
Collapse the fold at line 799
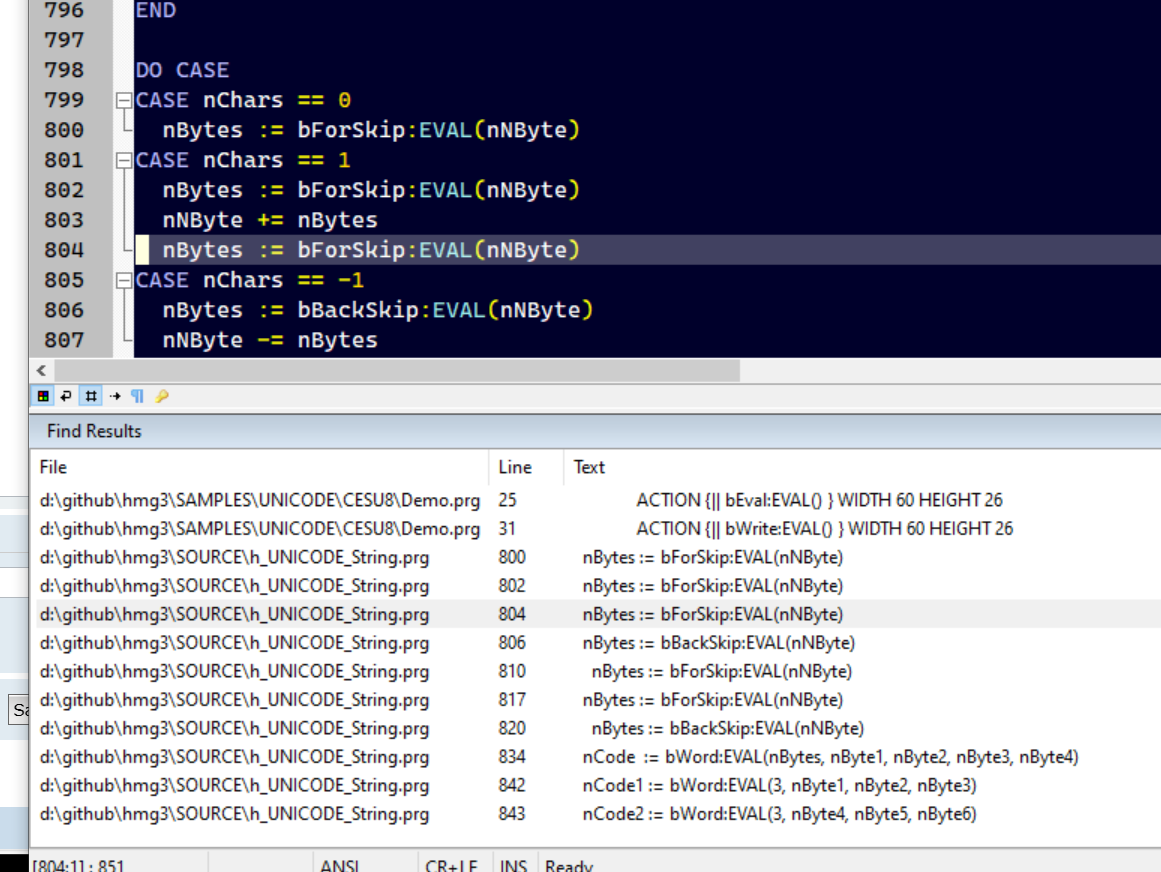coord(124,100)
